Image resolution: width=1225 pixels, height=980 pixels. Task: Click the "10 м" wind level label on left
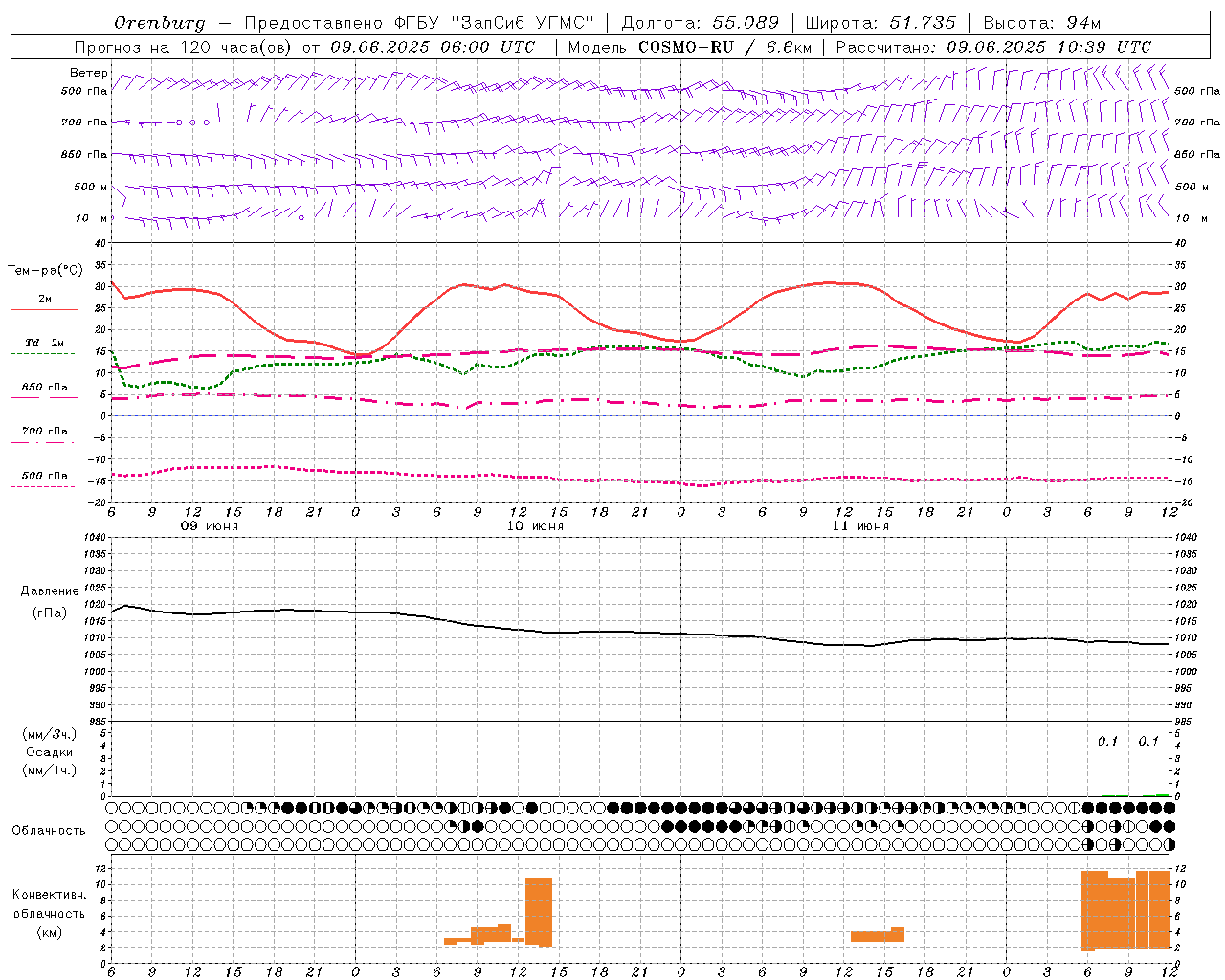coord(92,218)
